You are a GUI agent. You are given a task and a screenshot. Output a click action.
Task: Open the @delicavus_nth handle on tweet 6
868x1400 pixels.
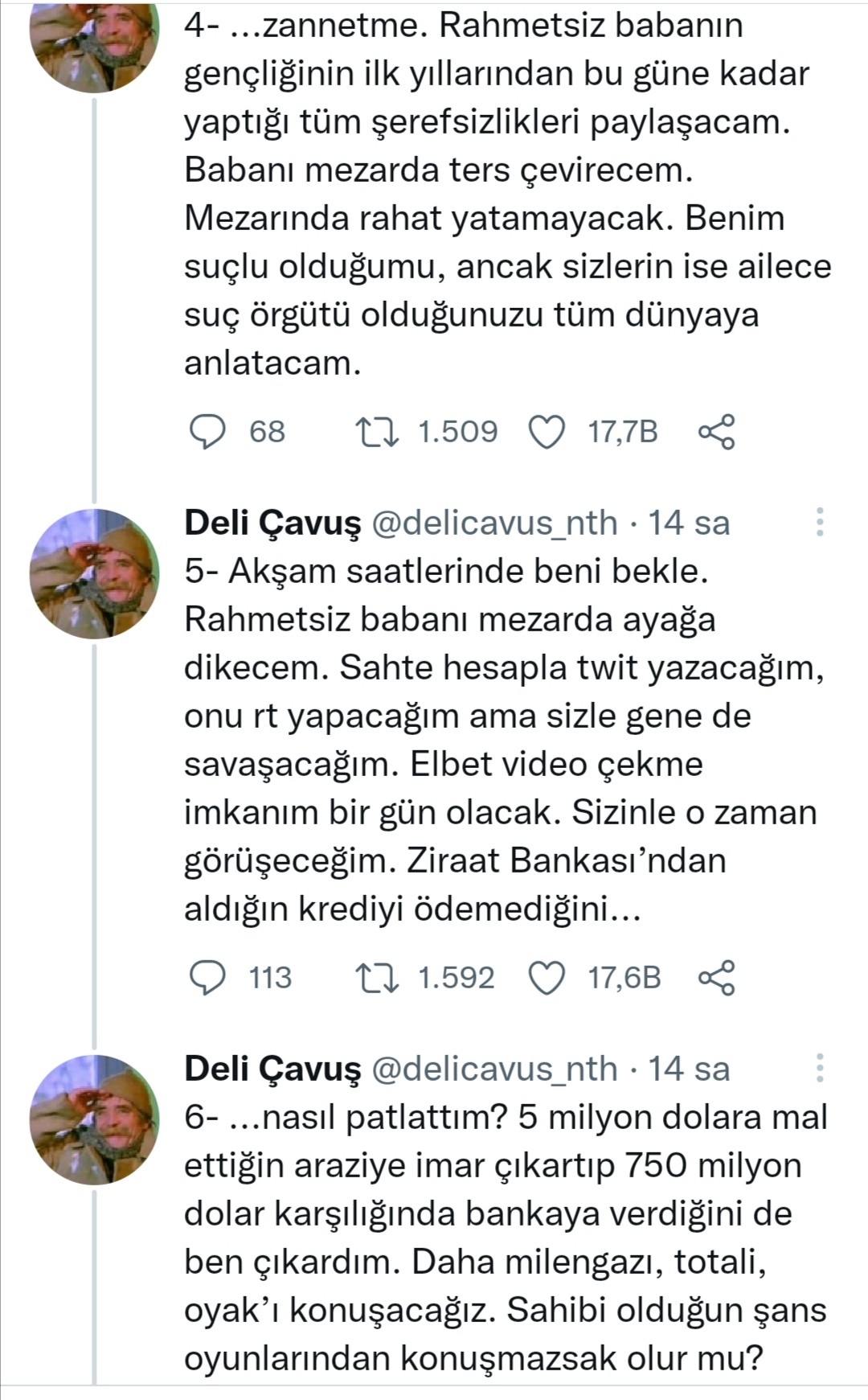point(494,1069)
